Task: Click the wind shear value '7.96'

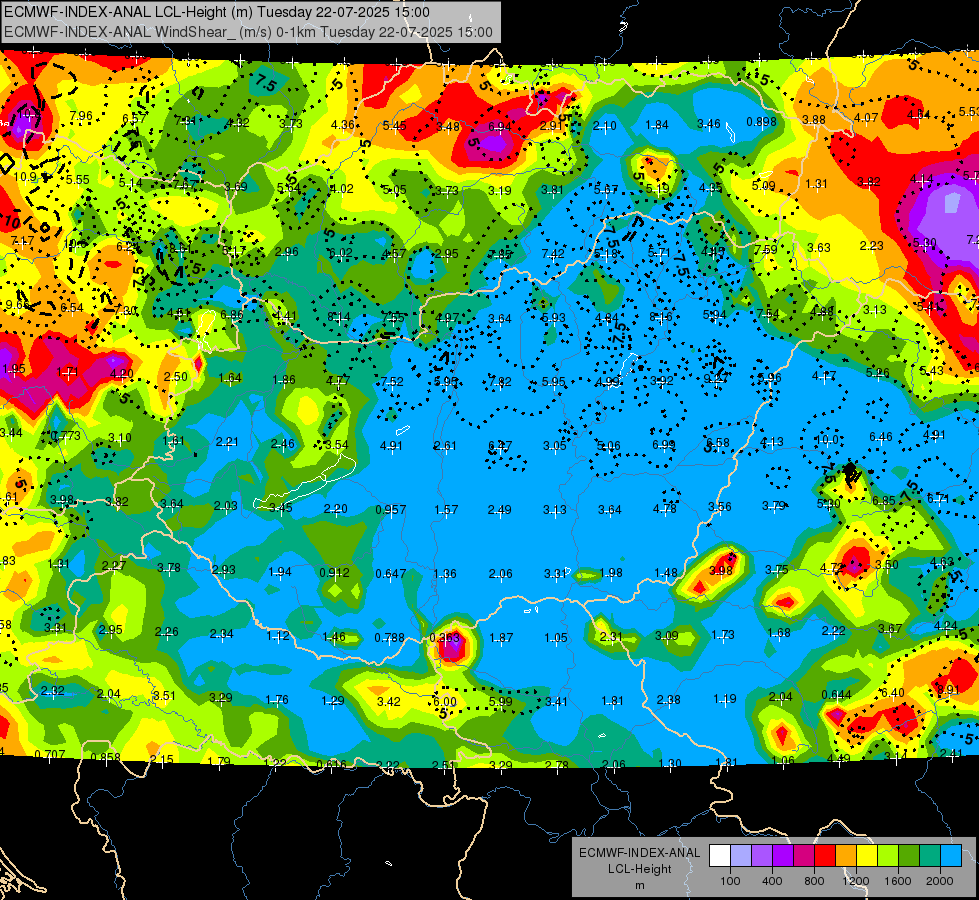Action: [x=81, y=116]
